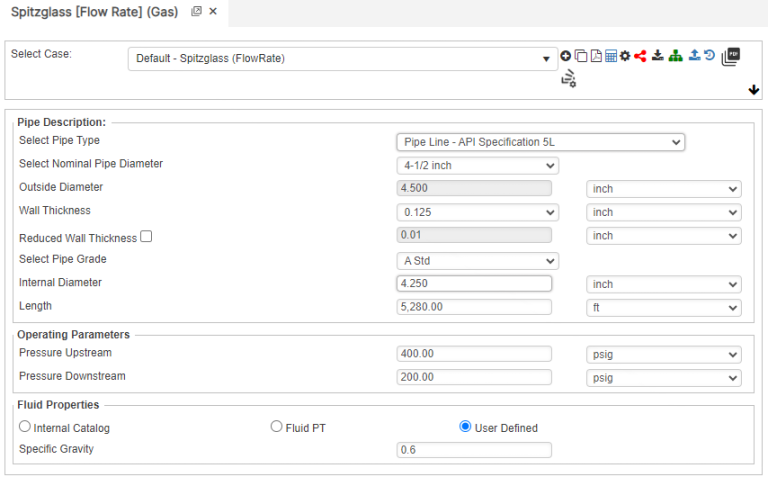
Task: Select the Internal Catalog radio button
Action: pyautogui.click(x=25, y=427)
